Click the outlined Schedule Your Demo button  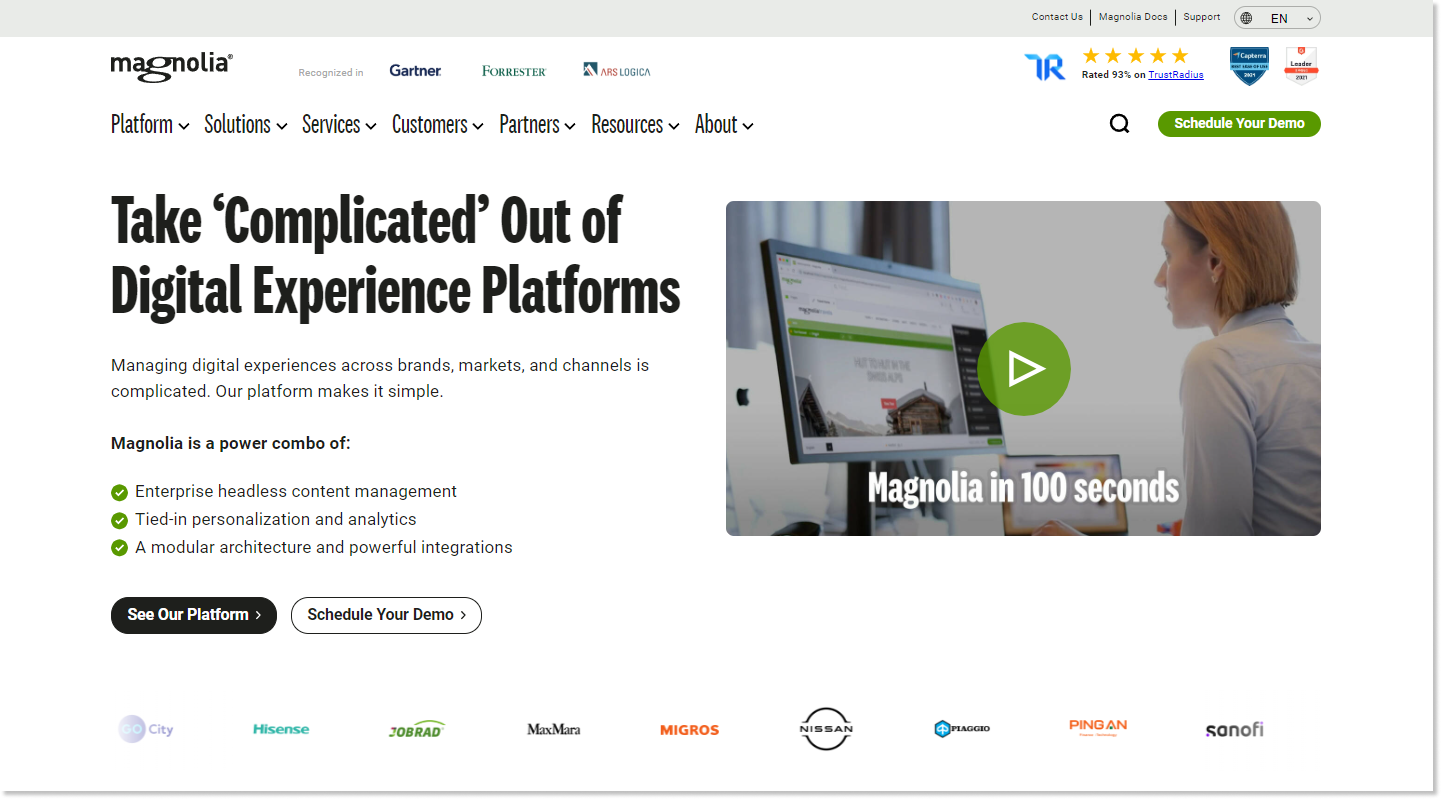[x=386, y=615]
